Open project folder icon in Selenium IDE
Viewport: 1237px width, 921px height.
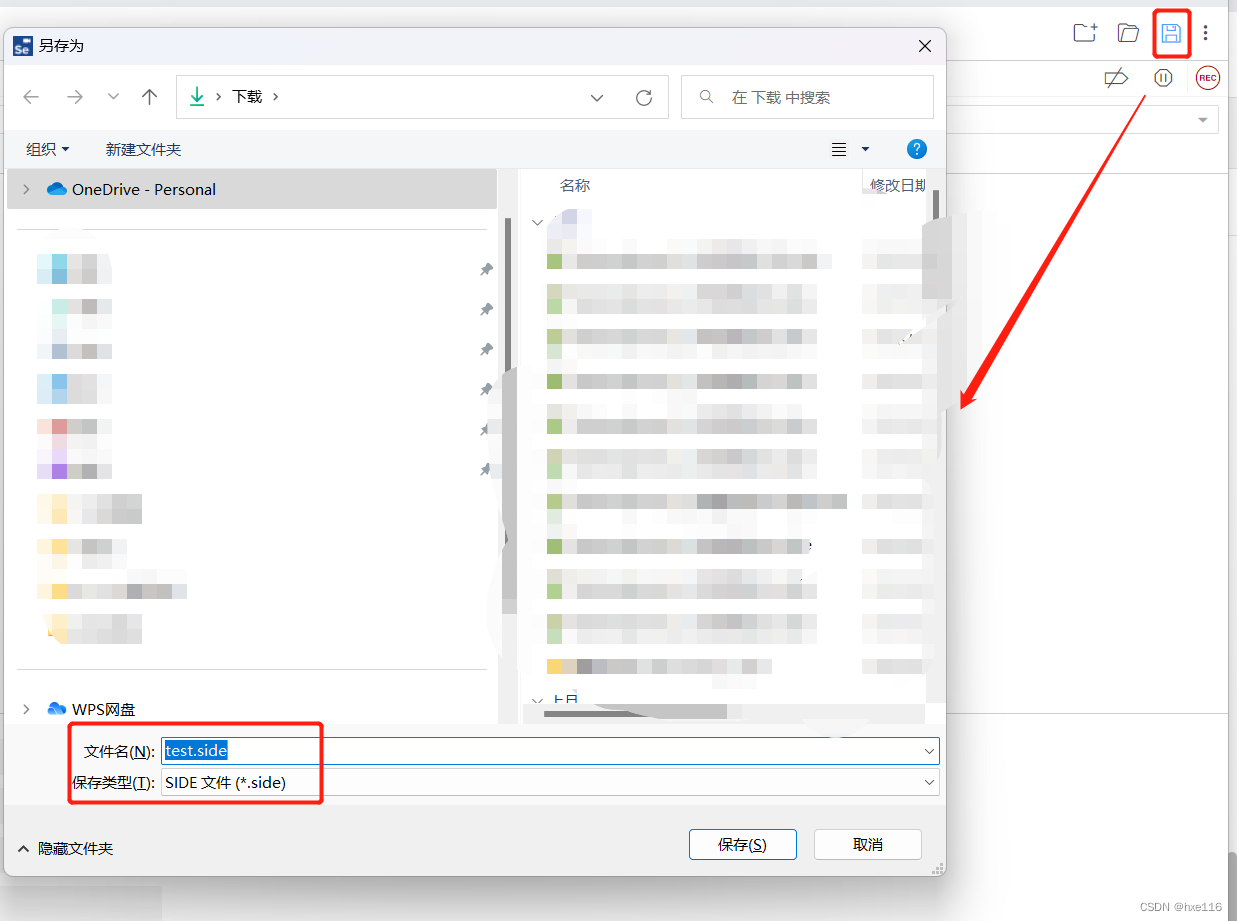[x=1128, y=33]
